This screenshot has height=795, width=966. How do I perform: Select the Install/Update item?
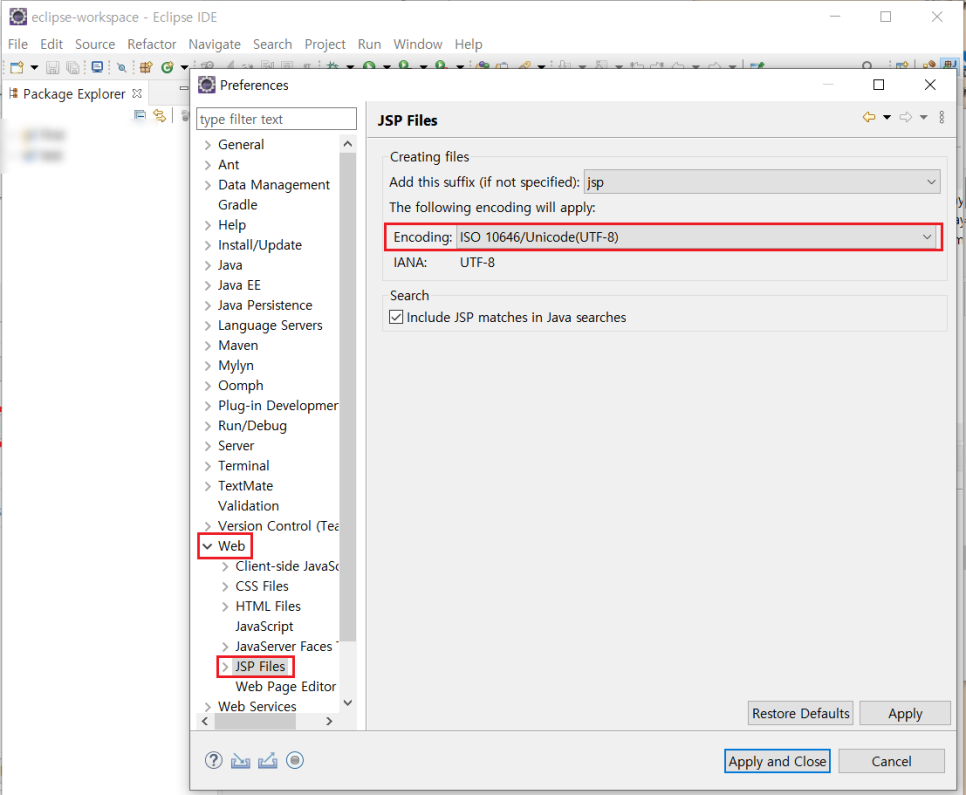coord(260,245)
